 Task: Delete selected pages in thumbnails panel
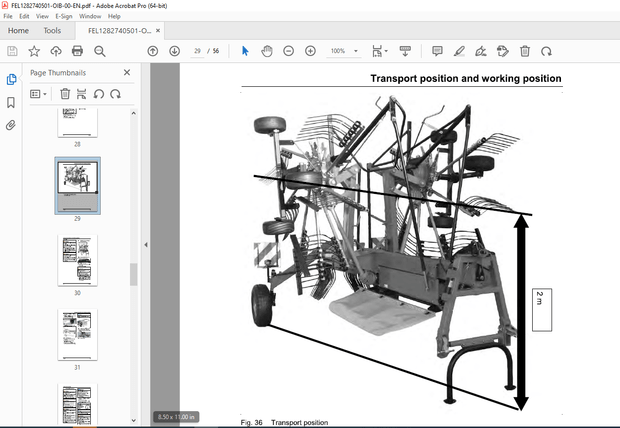(x=65, y=94)
